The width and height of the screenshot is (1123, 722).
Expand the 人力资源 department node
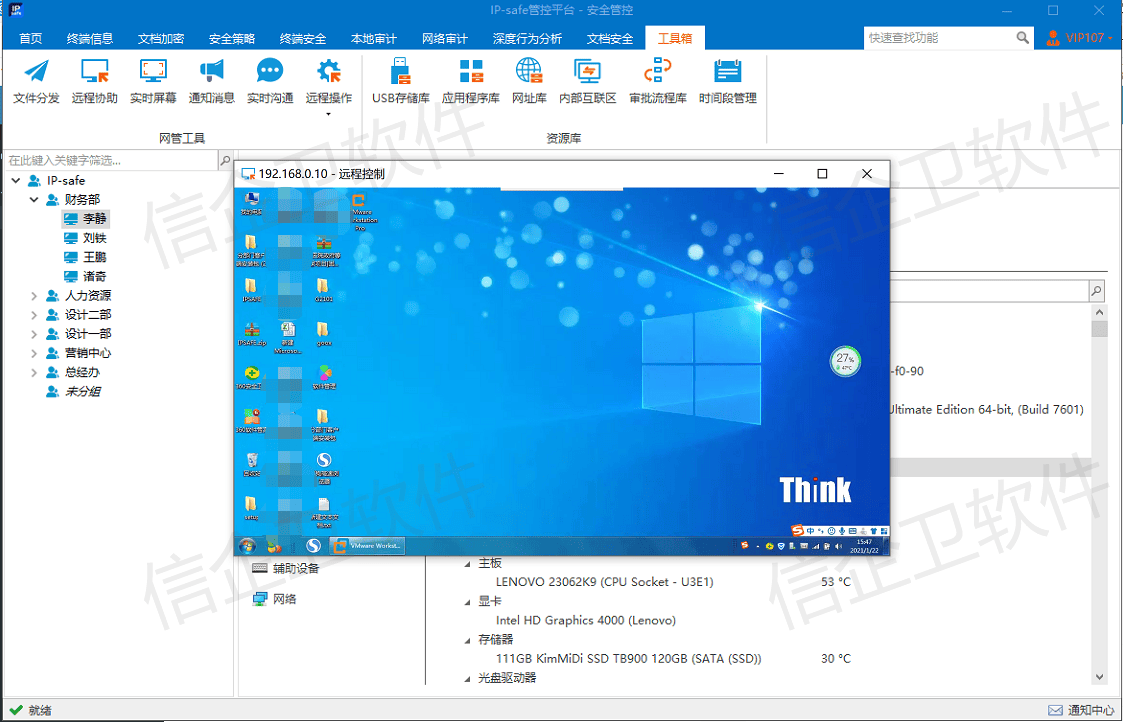[x=34, y=296]
